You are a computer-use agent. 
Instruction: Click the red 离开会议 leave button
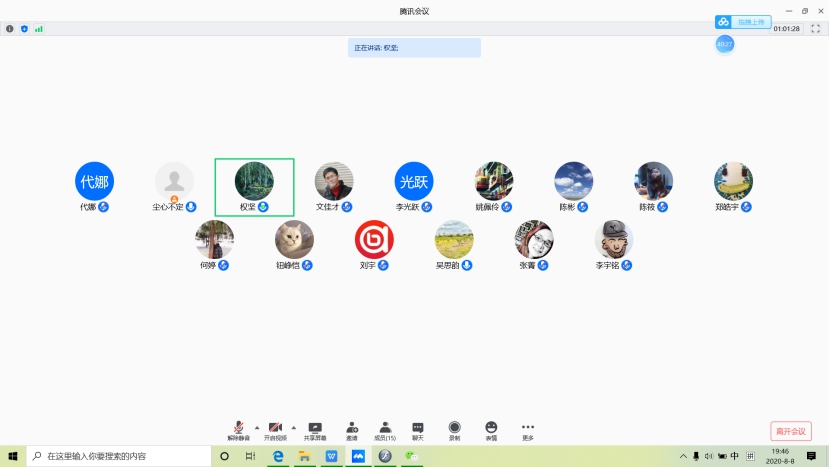[x=791, y=431]
